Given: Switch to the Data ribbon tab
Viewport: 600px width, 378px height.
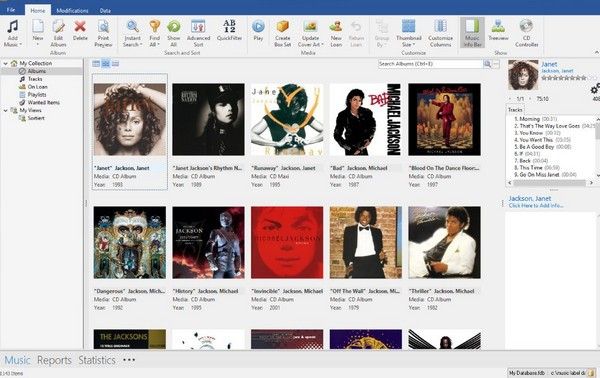Looking at the screenshot, I should coord(105,10).
